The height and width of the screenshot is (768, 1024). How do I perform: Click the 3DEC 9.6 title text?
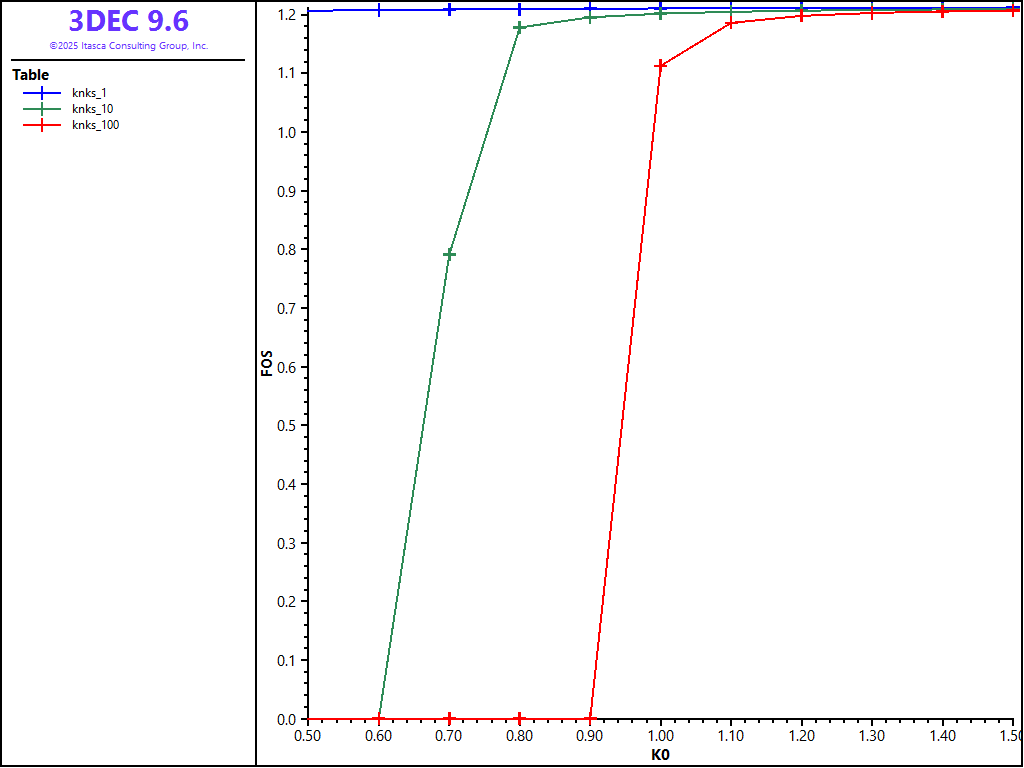128,21
